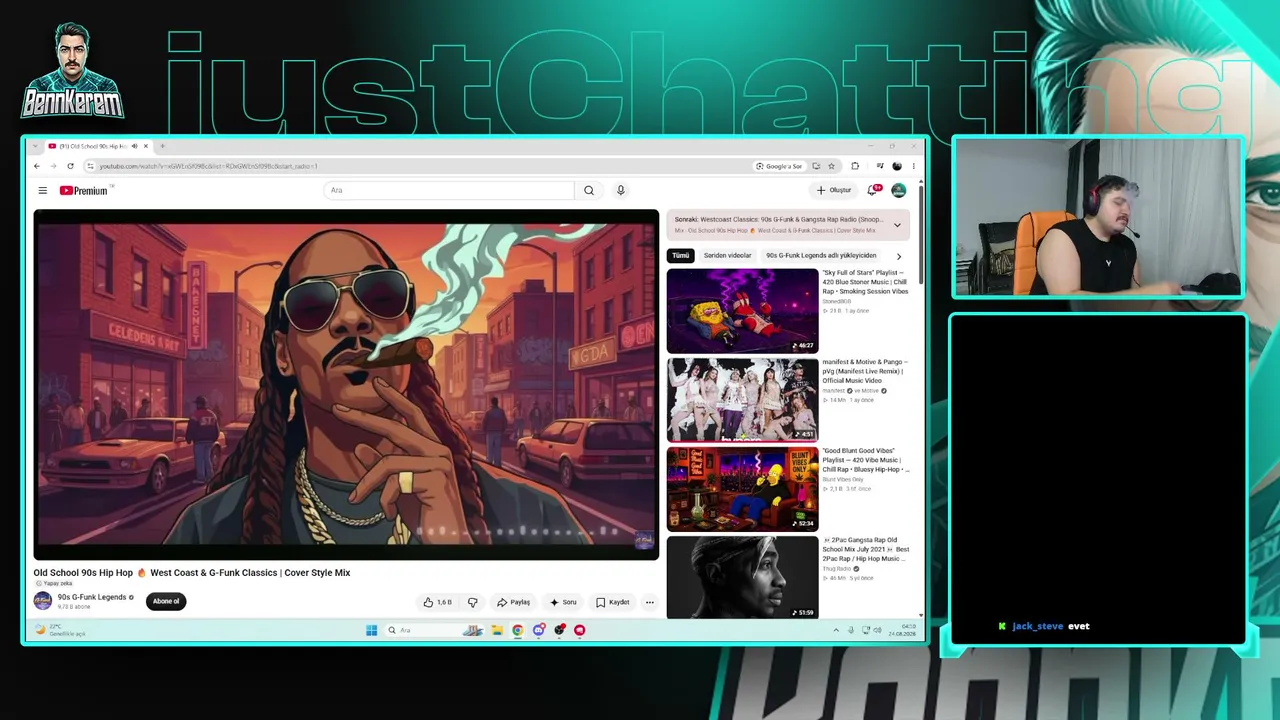Screen dimensions: 1280x720
Task: Open the taskbar weather widget
Action: click(x=60, y=630)
